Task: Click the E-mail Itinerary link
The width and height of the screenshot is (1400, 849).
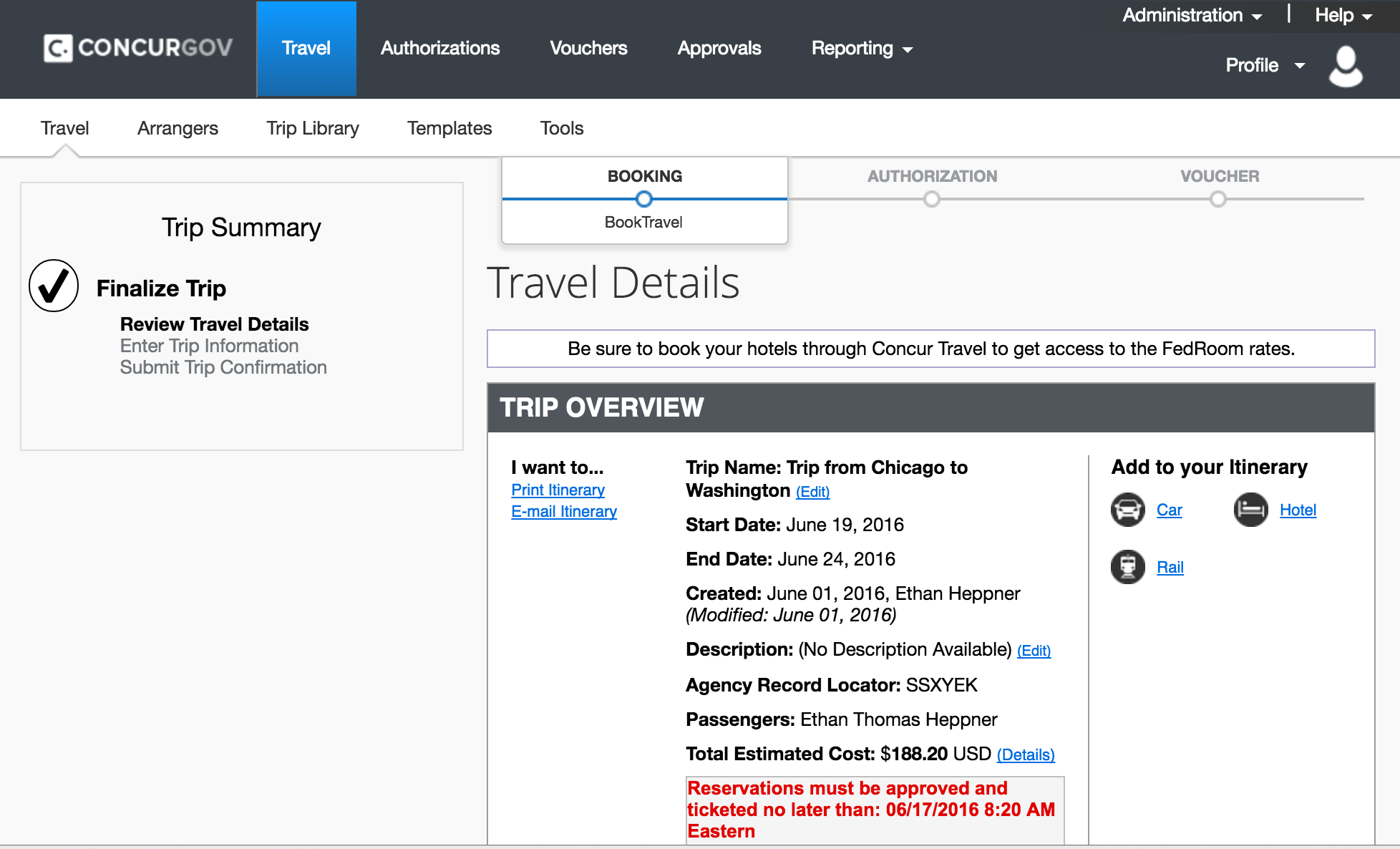Action: 564,512
